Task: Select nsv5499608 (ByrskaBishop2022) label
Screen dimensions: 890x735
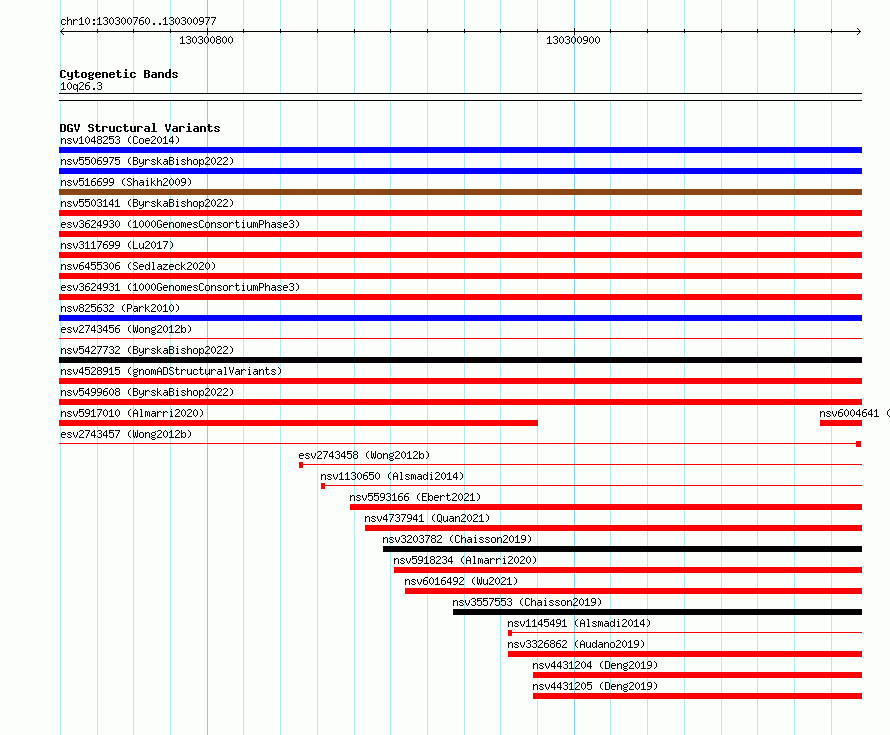Action: [147, 392]
